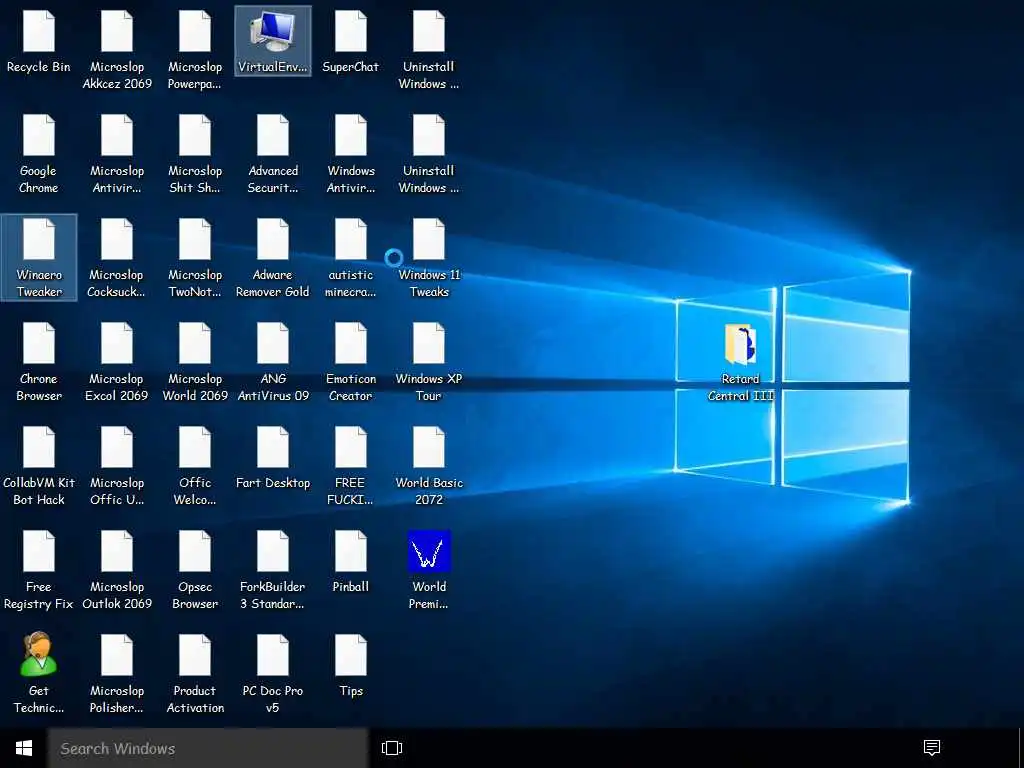
Task: Launch PC Doc Pro v5
Action: coord(273,673)
